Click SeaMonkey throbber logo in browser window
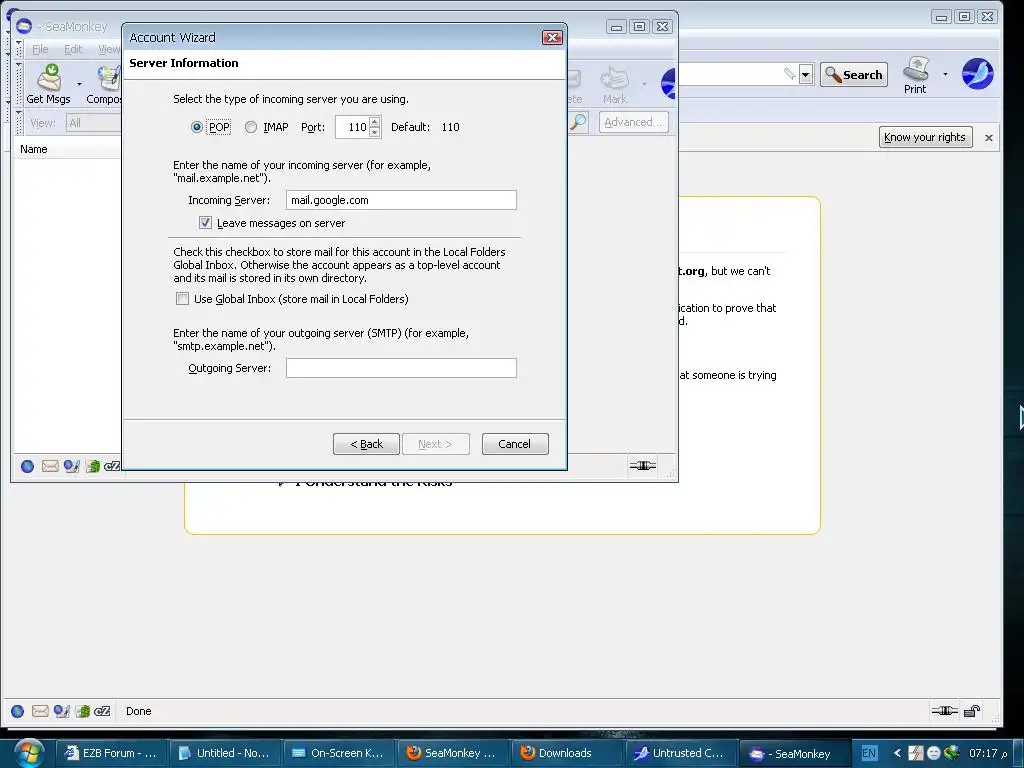The height and width of the screenshot is (768, 1024). (977, 74)
